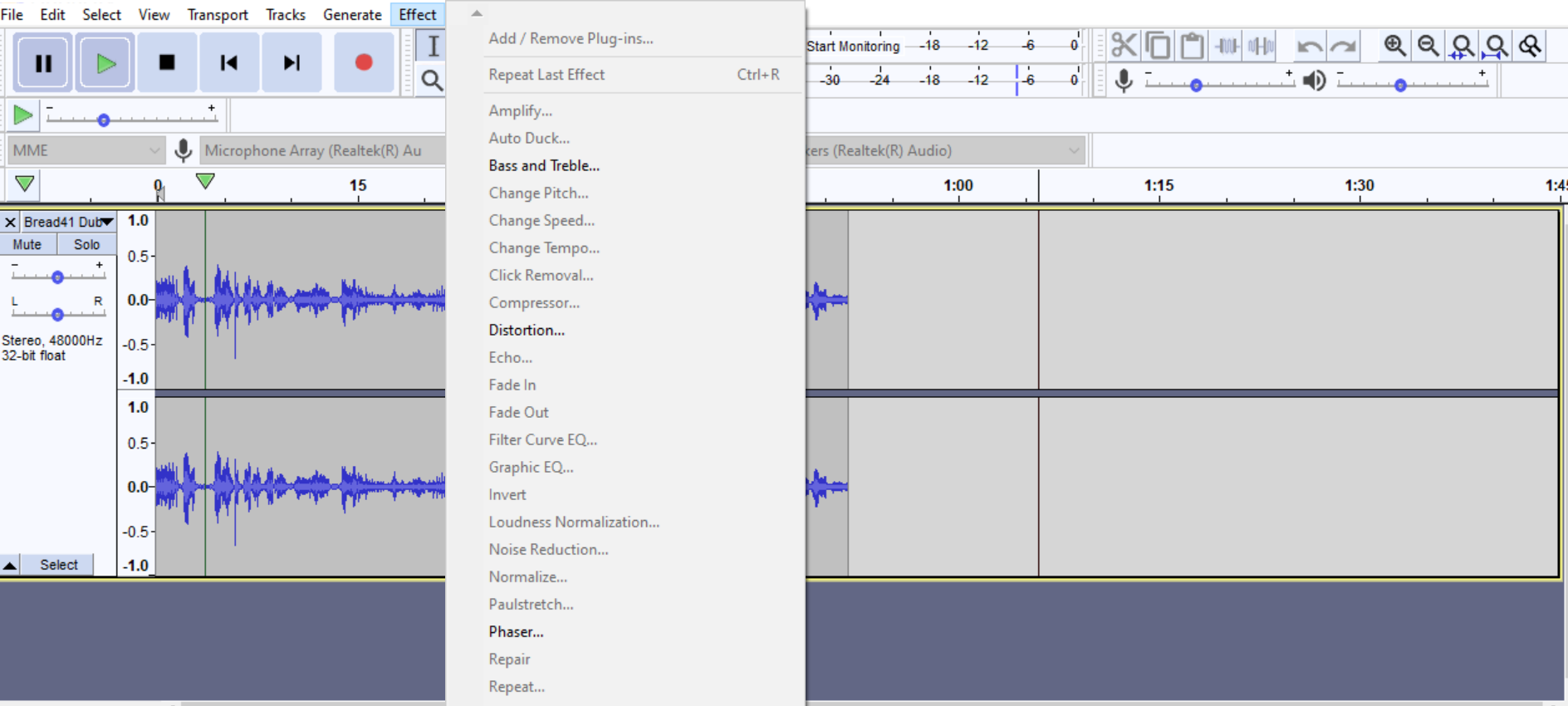Screen dimensions: 1568x706
Task: Open the Generate menu
Action: pyautogui.click(x=352, y=14)
